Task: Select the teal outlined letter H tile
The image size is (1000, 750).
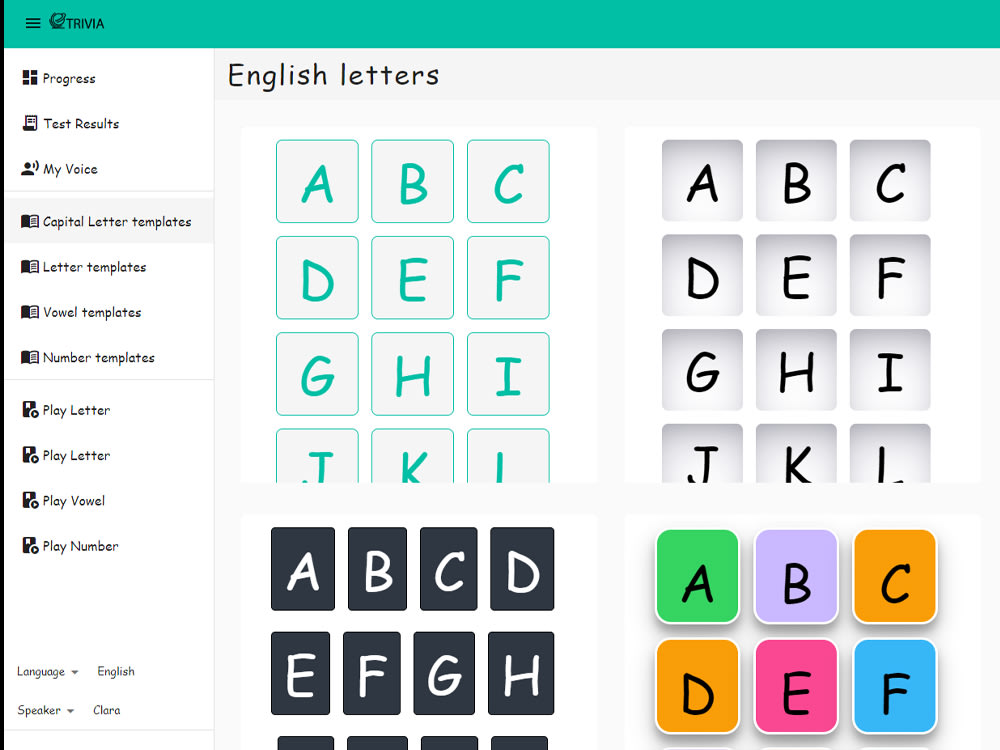Action: click(x=413, y=374)
